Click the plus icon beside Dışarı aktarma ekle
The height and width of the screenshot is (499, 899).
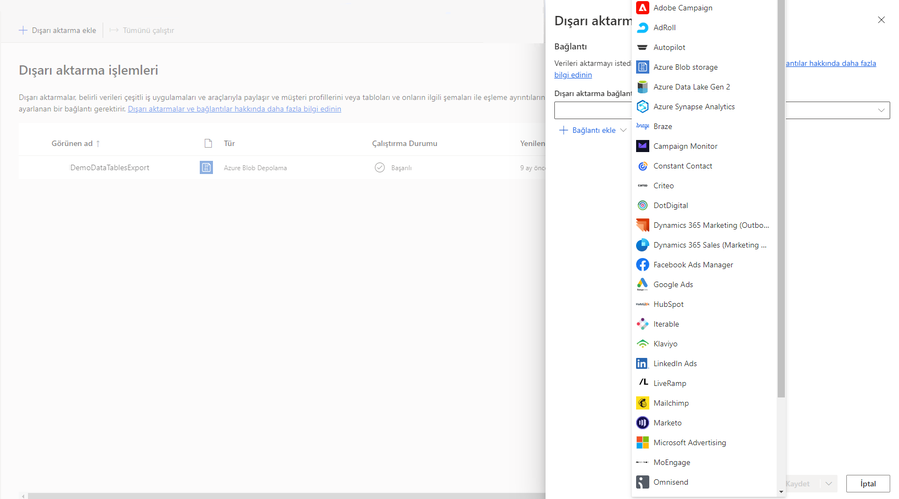point(23,30)
